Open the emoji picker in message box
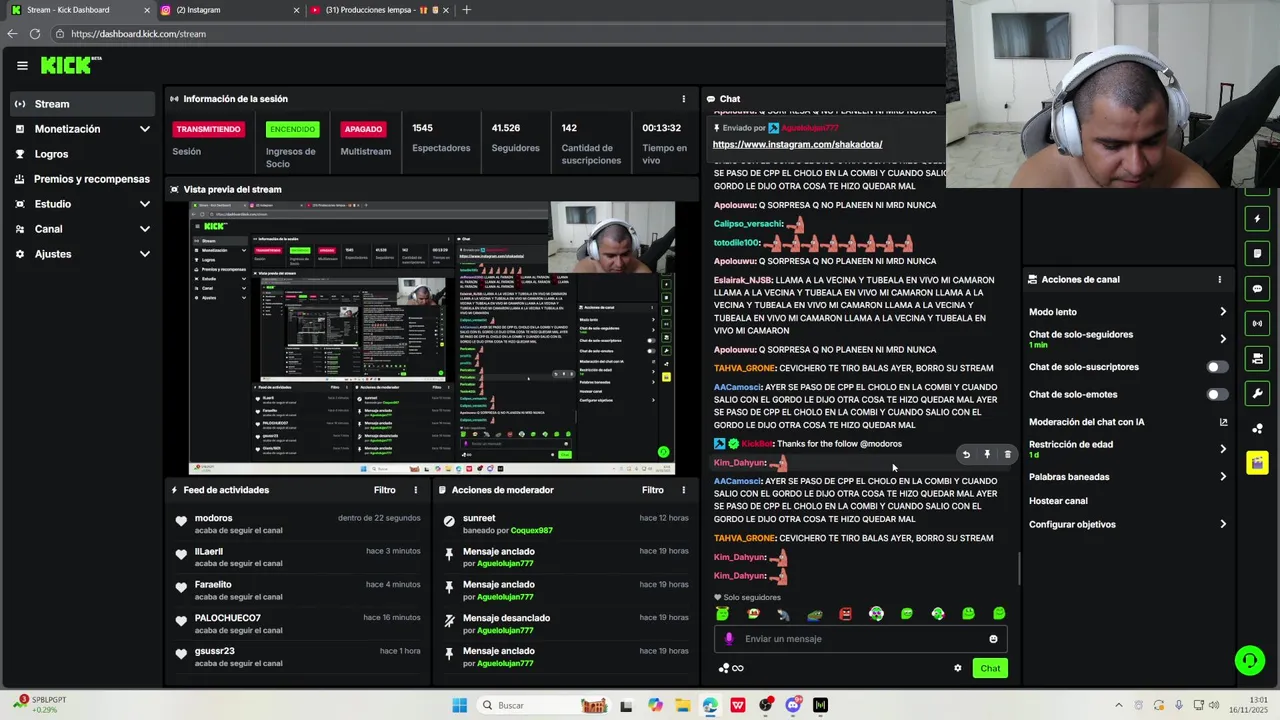Screen dimensions: 1280x720 point(993,639)
